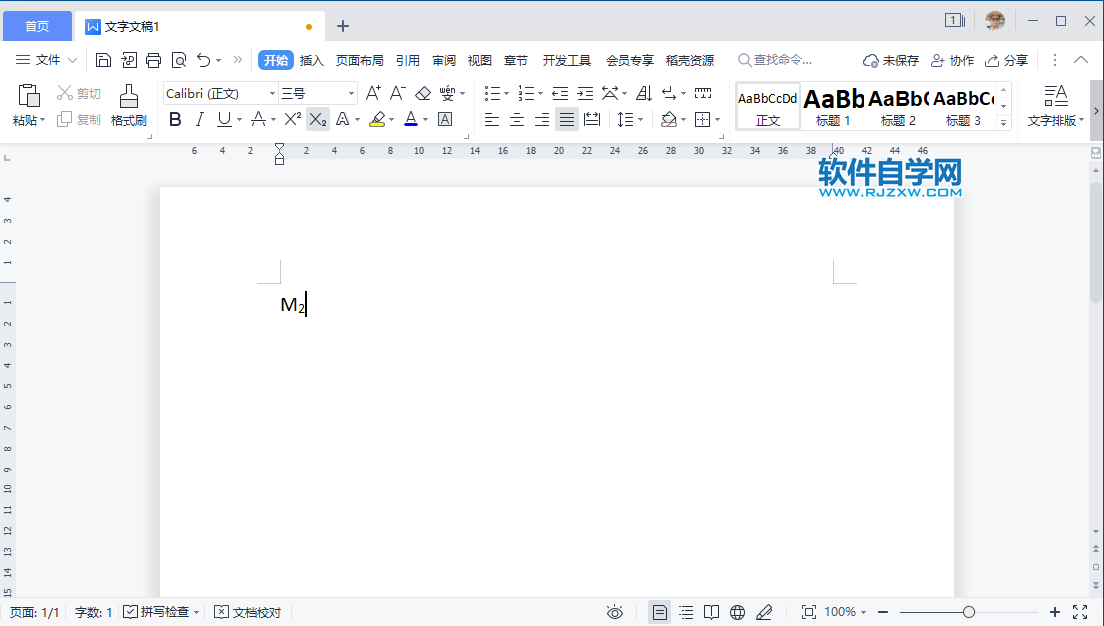Open the 页面布局 ribbon tab
Image resolution: width=1104 pixels, height=626 pixels.
(x=359, y=60)
